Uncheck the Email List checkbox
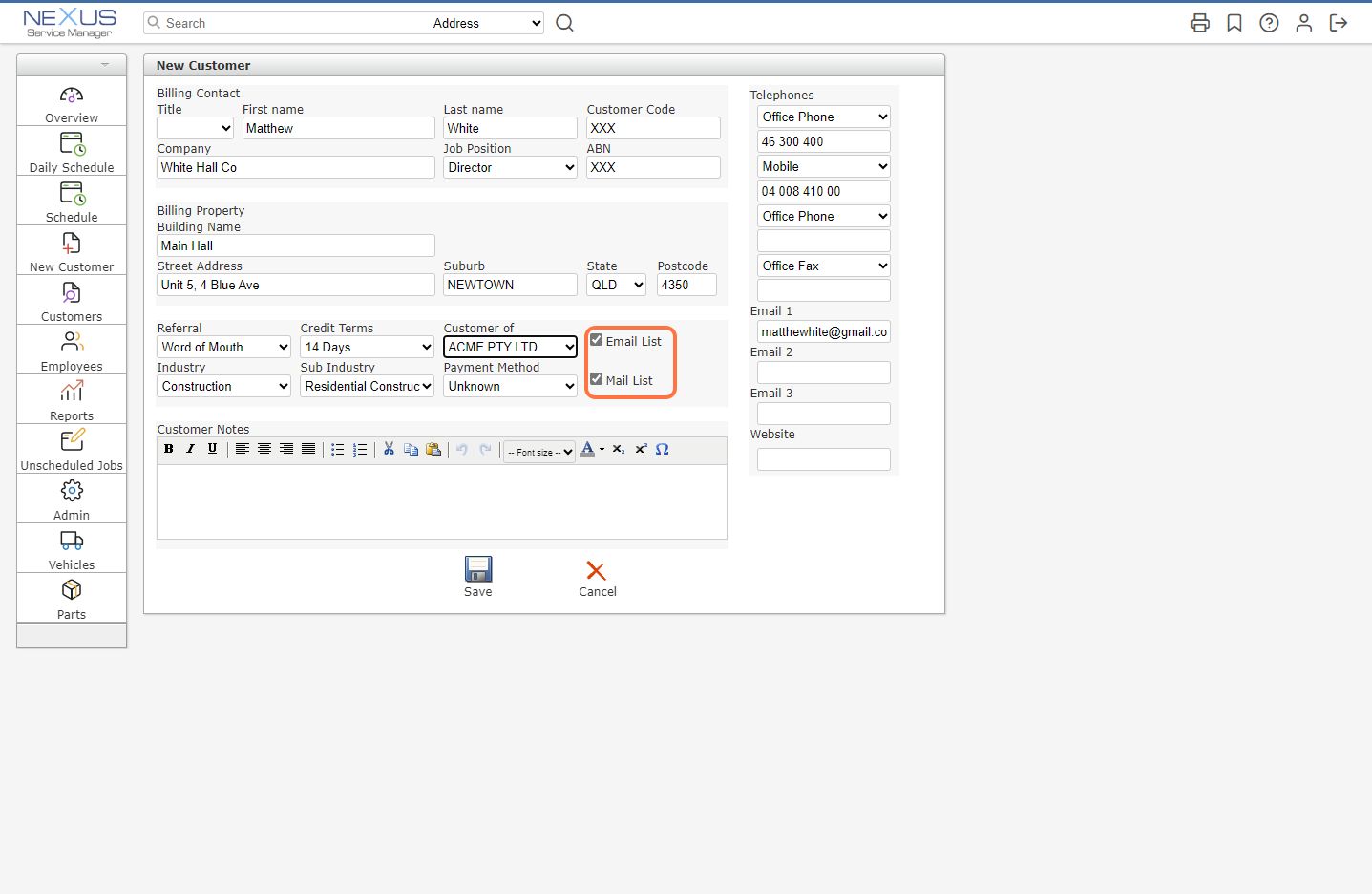1372x894 pixels. click(597, 340)
